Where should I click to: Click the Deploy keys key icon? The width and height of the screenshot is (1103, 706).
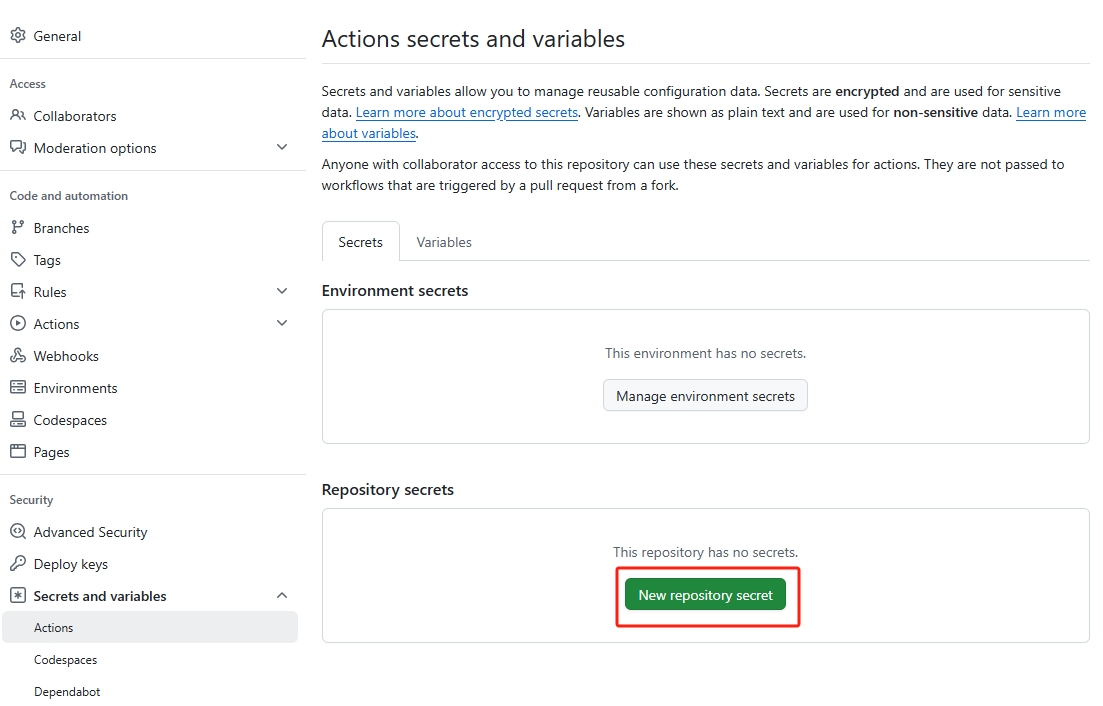17,564
